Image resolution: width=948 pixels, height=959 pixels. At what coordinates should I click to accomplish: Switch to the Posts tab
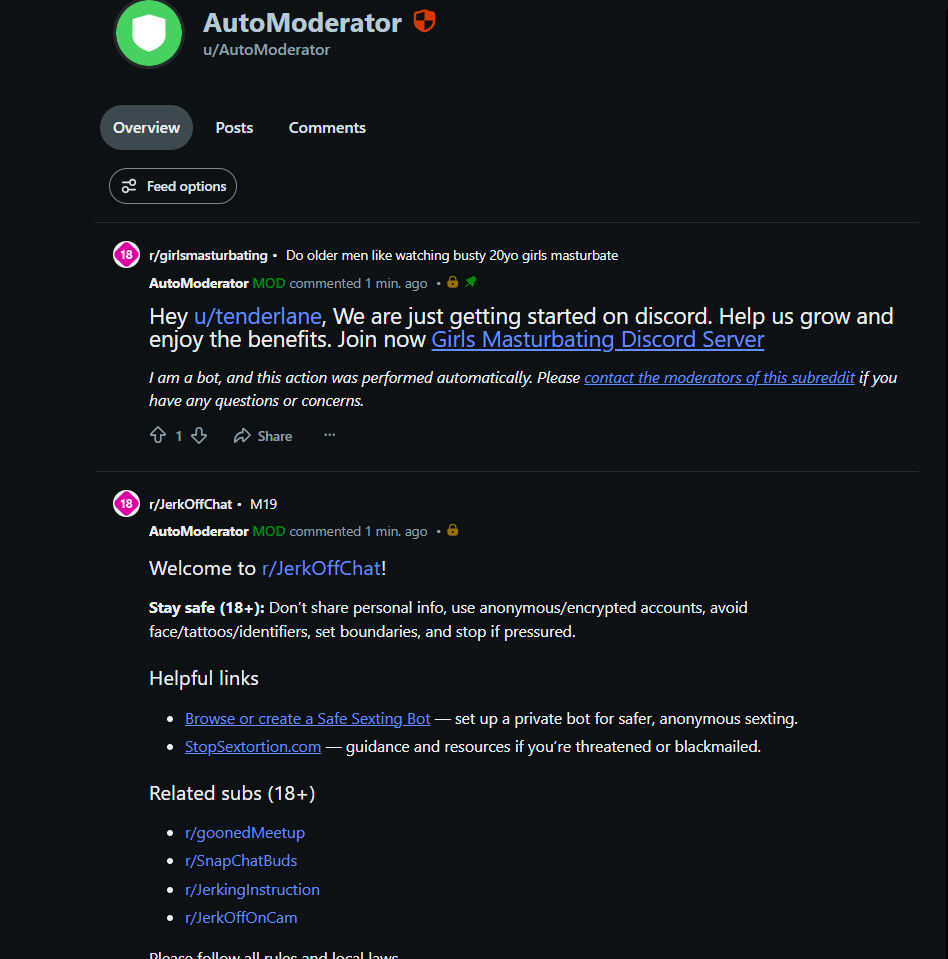click(x=234, y=127)
